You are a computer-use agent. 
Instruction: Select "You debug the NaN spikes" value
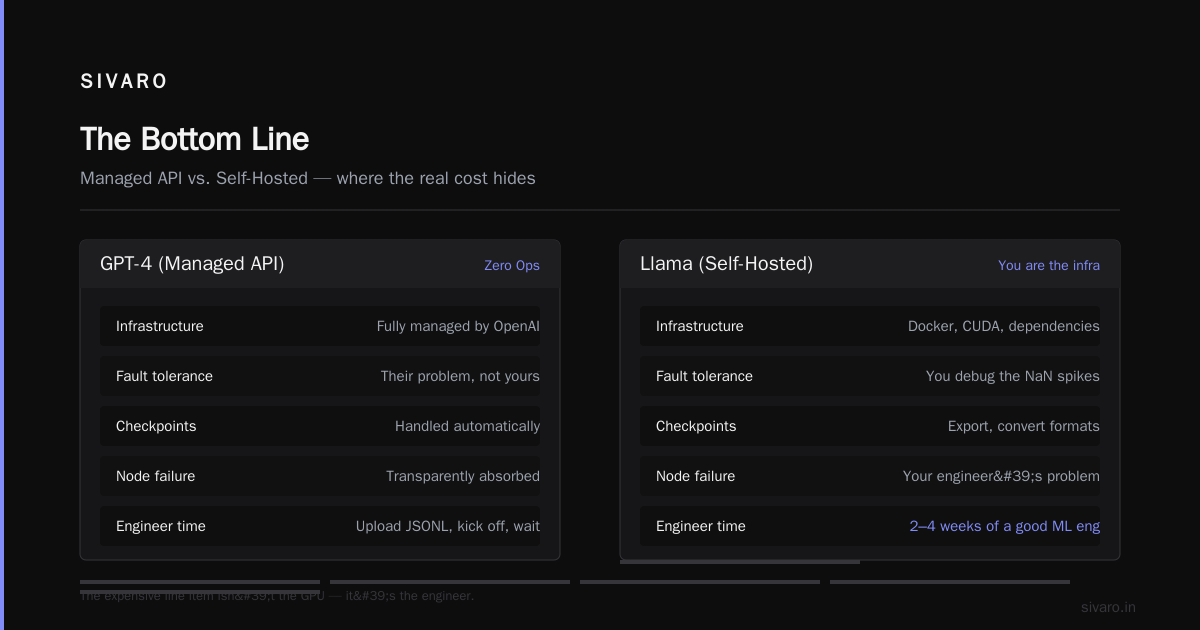pyautogui.click(x=1013, y=376)
